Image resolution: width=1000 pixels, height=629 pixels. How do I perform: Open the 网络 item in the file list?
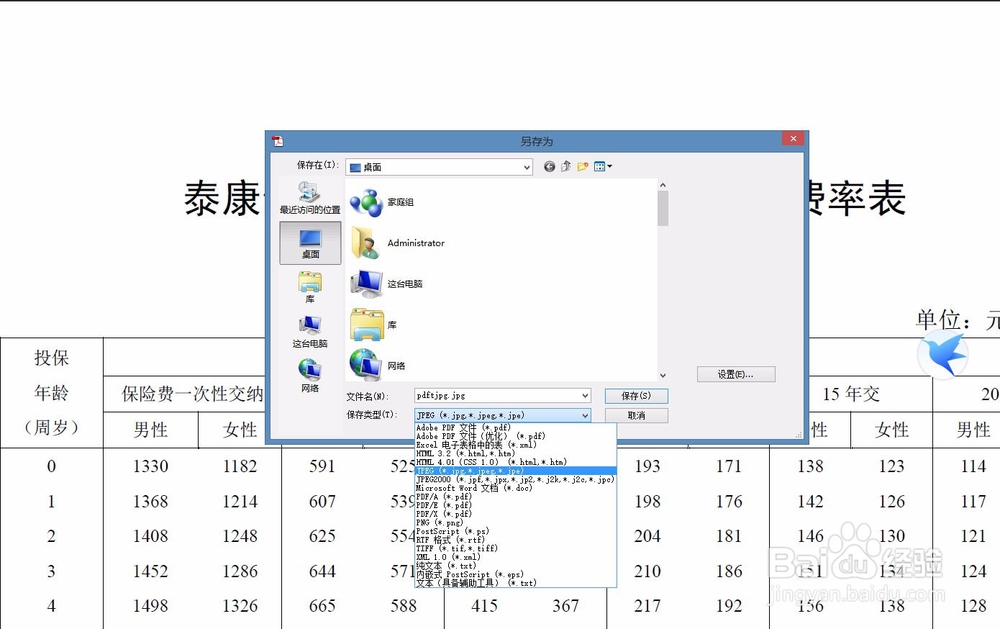click(x=378, y=366)
